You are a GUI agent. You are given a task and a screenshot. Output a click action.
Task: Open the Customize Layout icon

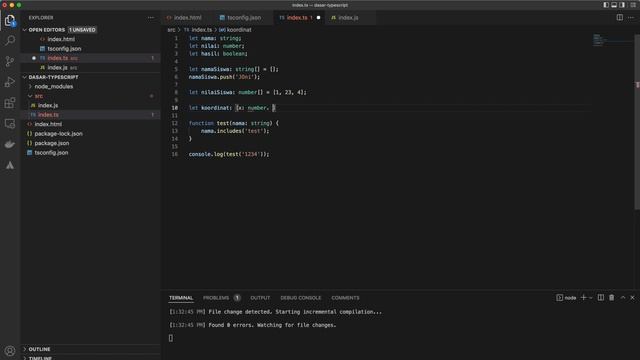point(633,5)
